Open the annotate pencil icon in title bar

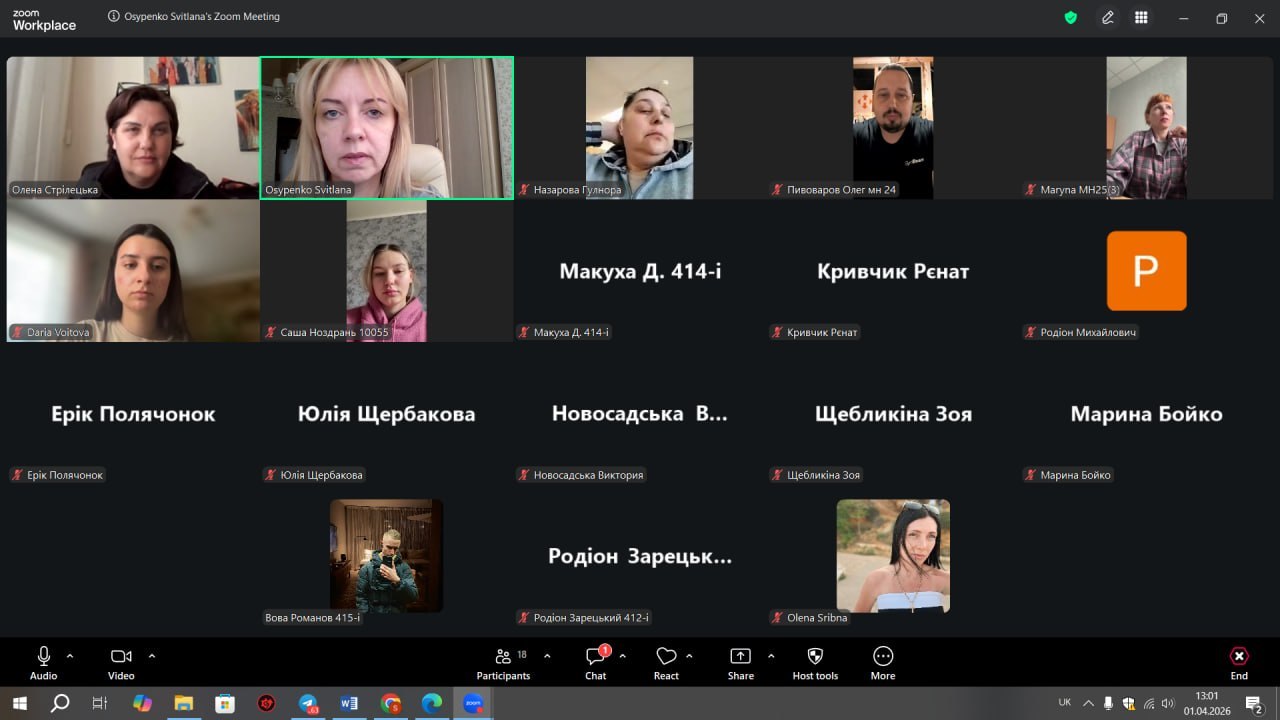tap(1108, 18)
